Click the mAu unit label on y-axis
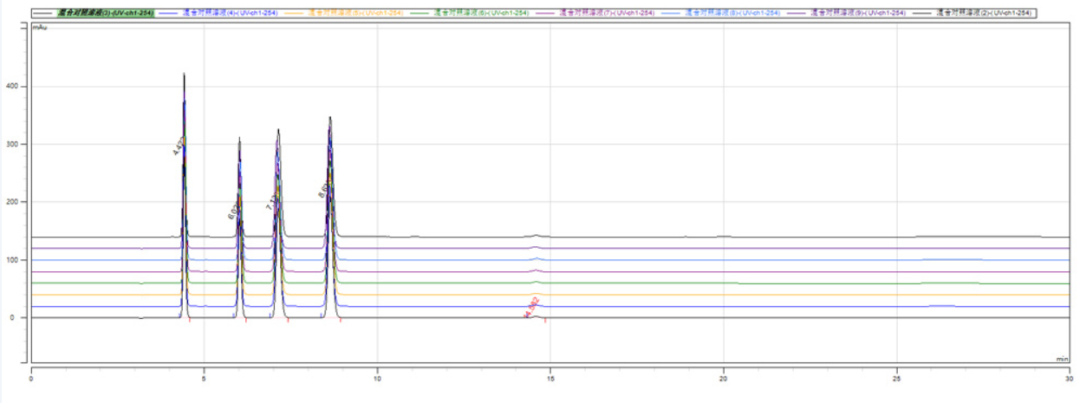The width and height of the screenshot is (1080, 403). pos(38,26)
